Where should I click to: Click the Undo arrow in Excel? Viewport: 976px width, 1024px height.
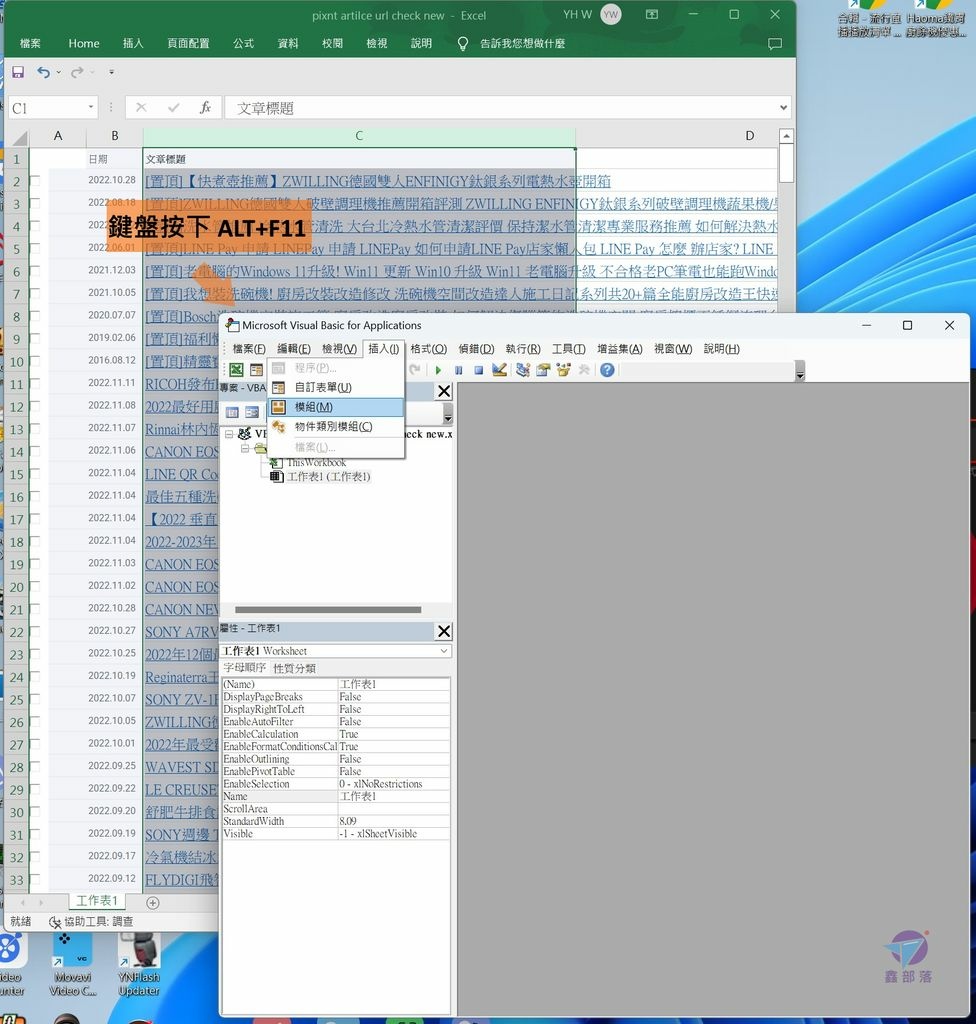coord(43,72)
